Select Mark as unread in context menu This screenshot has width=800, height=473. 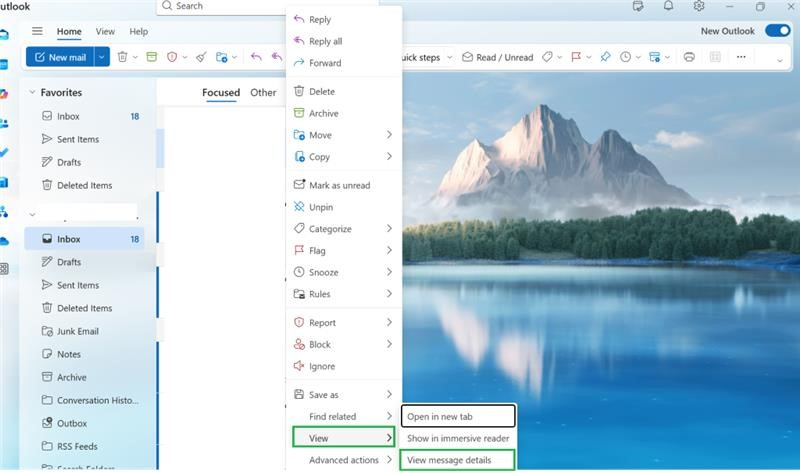click(343, 185)
